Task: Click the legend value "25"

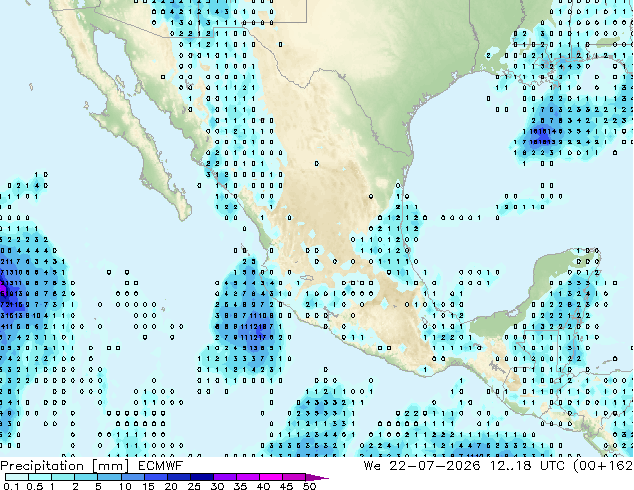Action: click(x=194, y=486)
